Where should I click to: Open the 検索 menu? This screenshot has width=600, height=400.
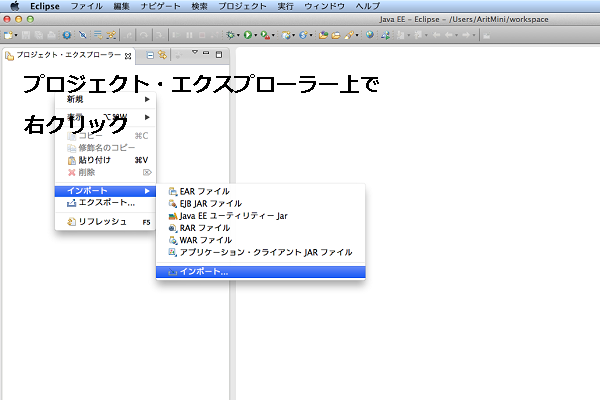tap(199, 6)
